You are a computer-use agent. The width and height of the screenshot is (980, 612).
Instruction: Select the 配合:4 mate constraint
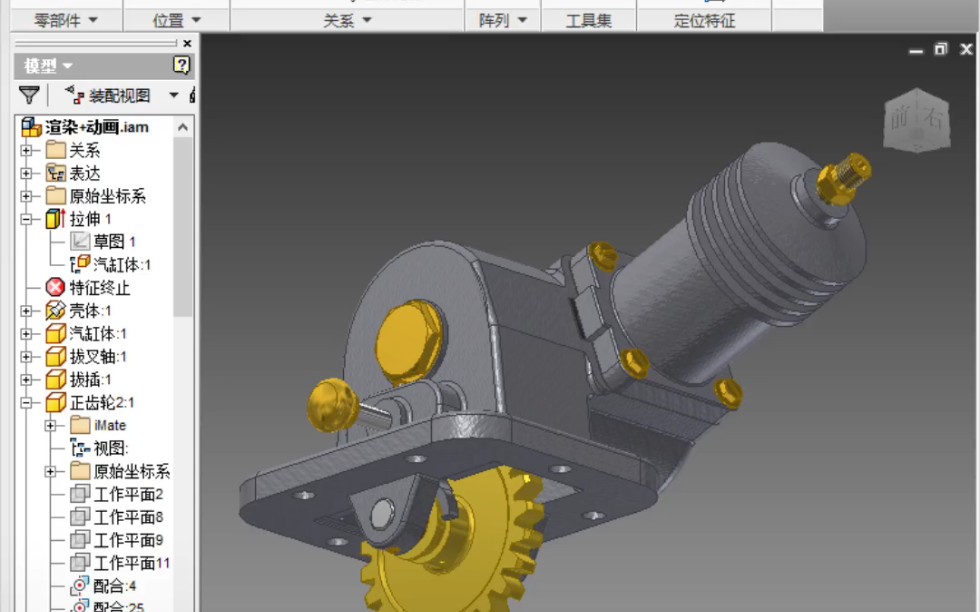point(114,586)
